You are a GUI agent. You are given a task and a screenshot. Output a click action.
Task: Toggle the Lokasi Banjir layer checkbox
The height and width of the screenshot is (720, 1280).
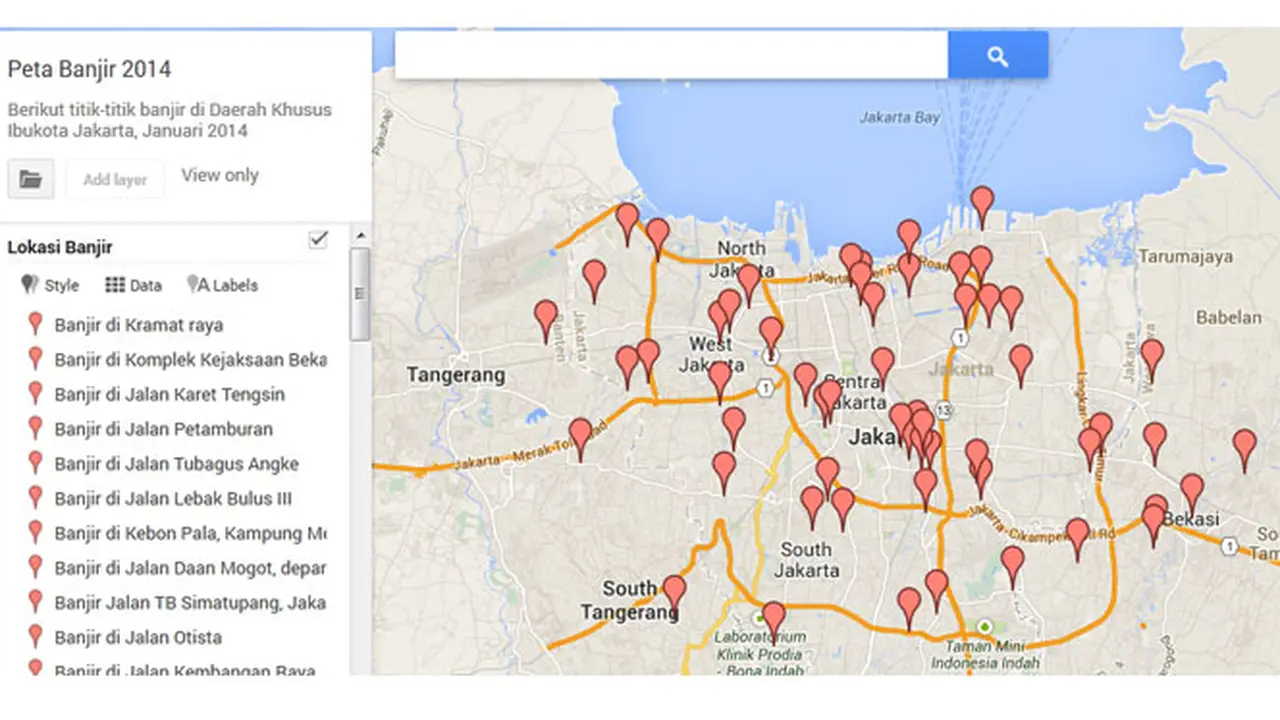point(318,239)
